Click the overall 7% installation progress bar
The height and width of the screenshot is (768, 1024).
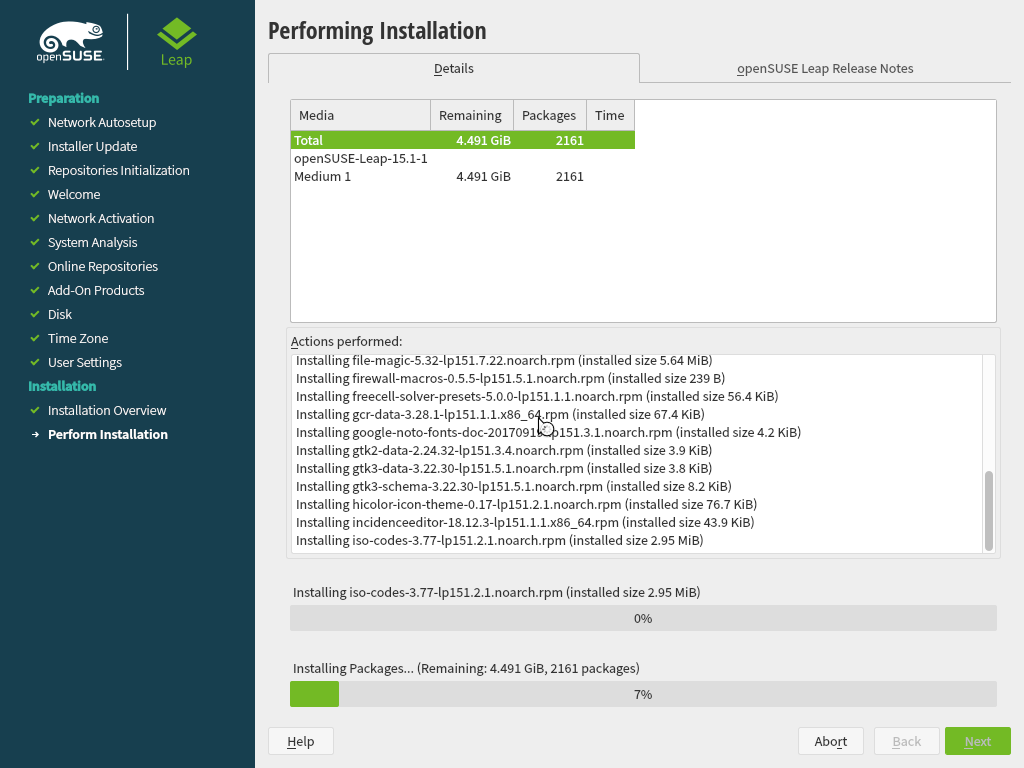(x=643, y=694)
